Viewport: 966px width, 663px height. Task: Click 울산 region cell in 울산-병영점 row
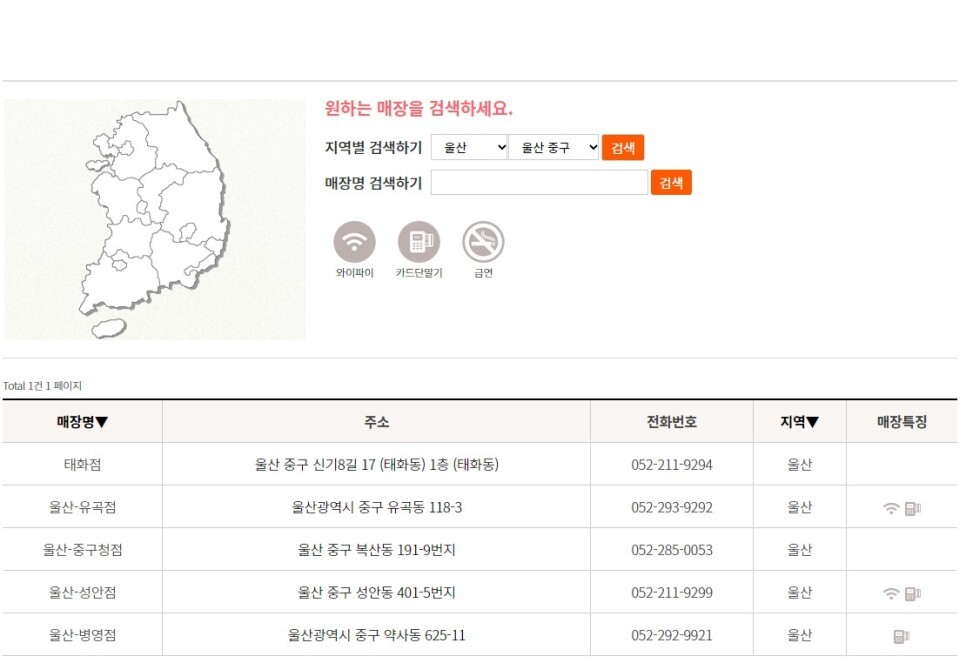pos(799,635)
